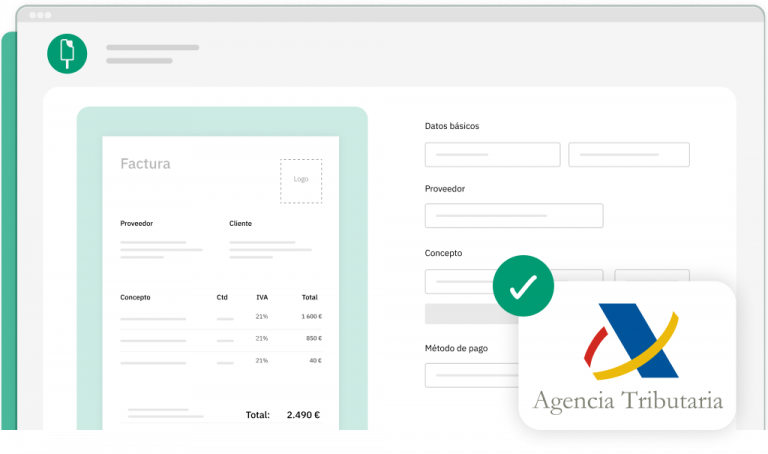Click the green app logo icon
Image resolution: width=768 pixels, height=454 pixels.
point(67,53)
